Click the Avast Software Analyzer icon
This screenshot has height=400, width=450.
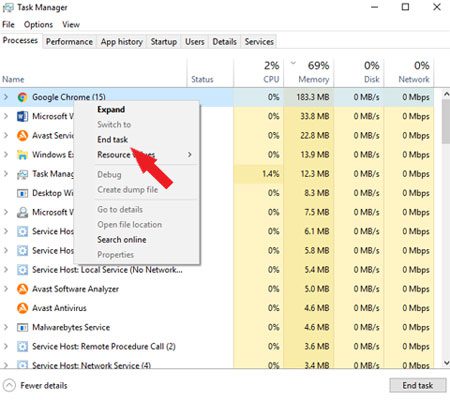point(22,289)
